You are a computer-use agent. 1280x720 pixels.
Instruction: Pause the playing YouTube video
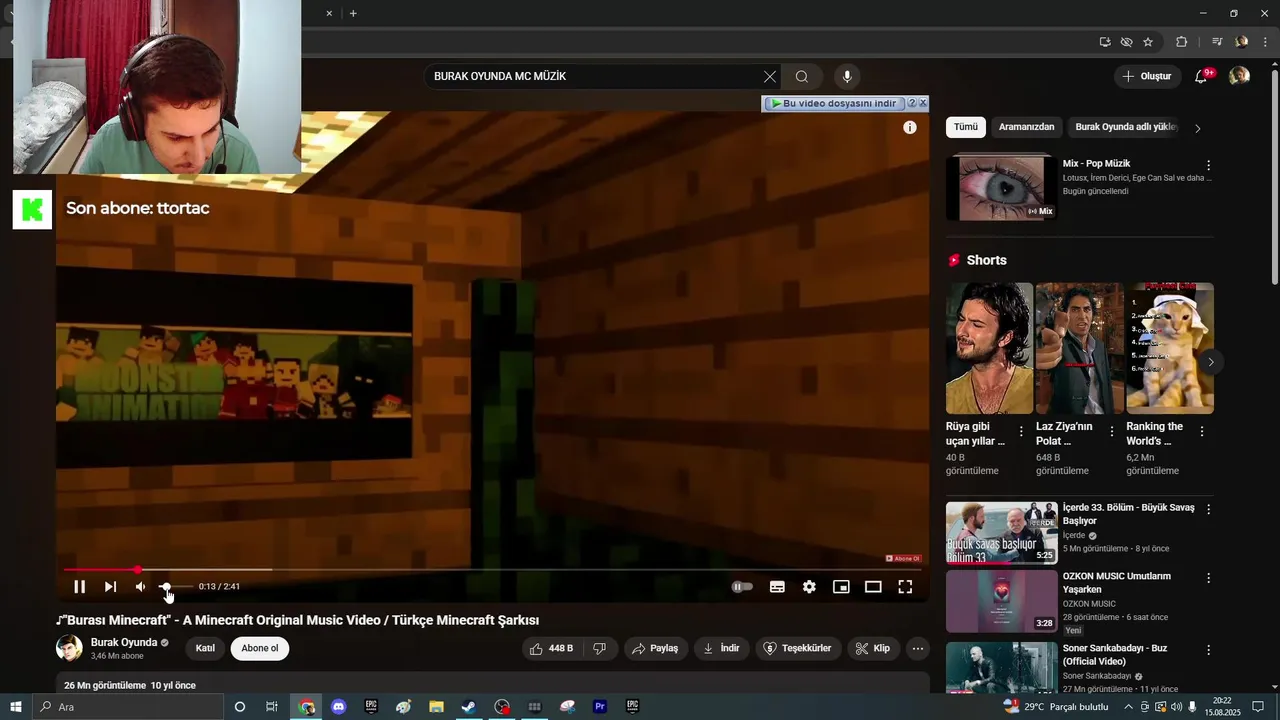[79, 587]
